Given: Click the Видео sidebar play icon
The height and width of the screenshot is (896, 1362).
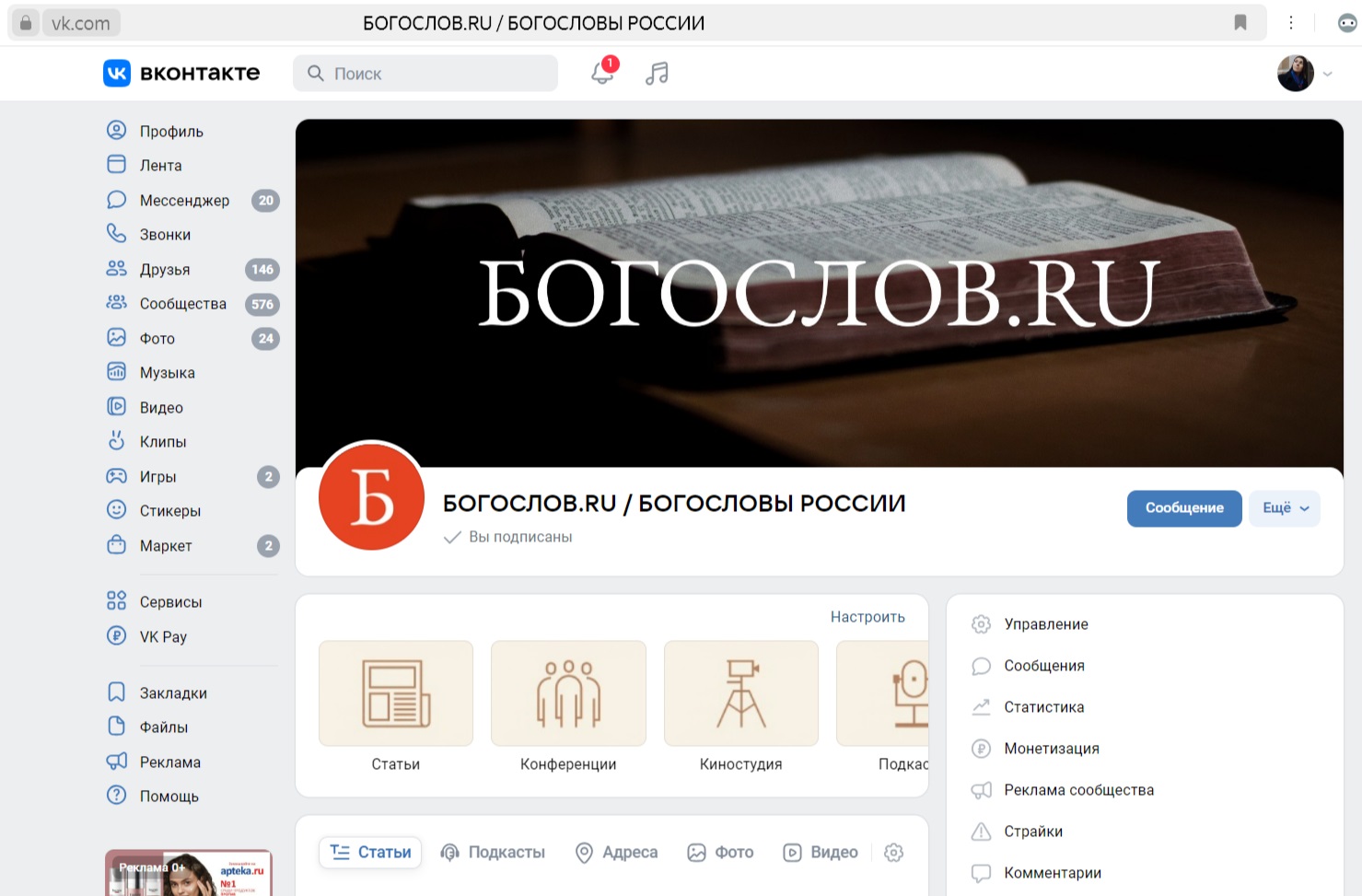Looking at the screenshot, I should (x=117, y=406).
